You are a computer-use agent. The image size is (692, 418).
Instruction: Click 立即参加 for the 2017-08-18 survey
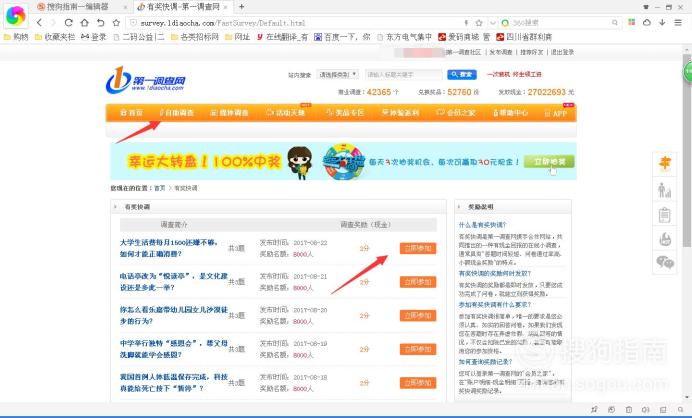(x=417, y=383)
